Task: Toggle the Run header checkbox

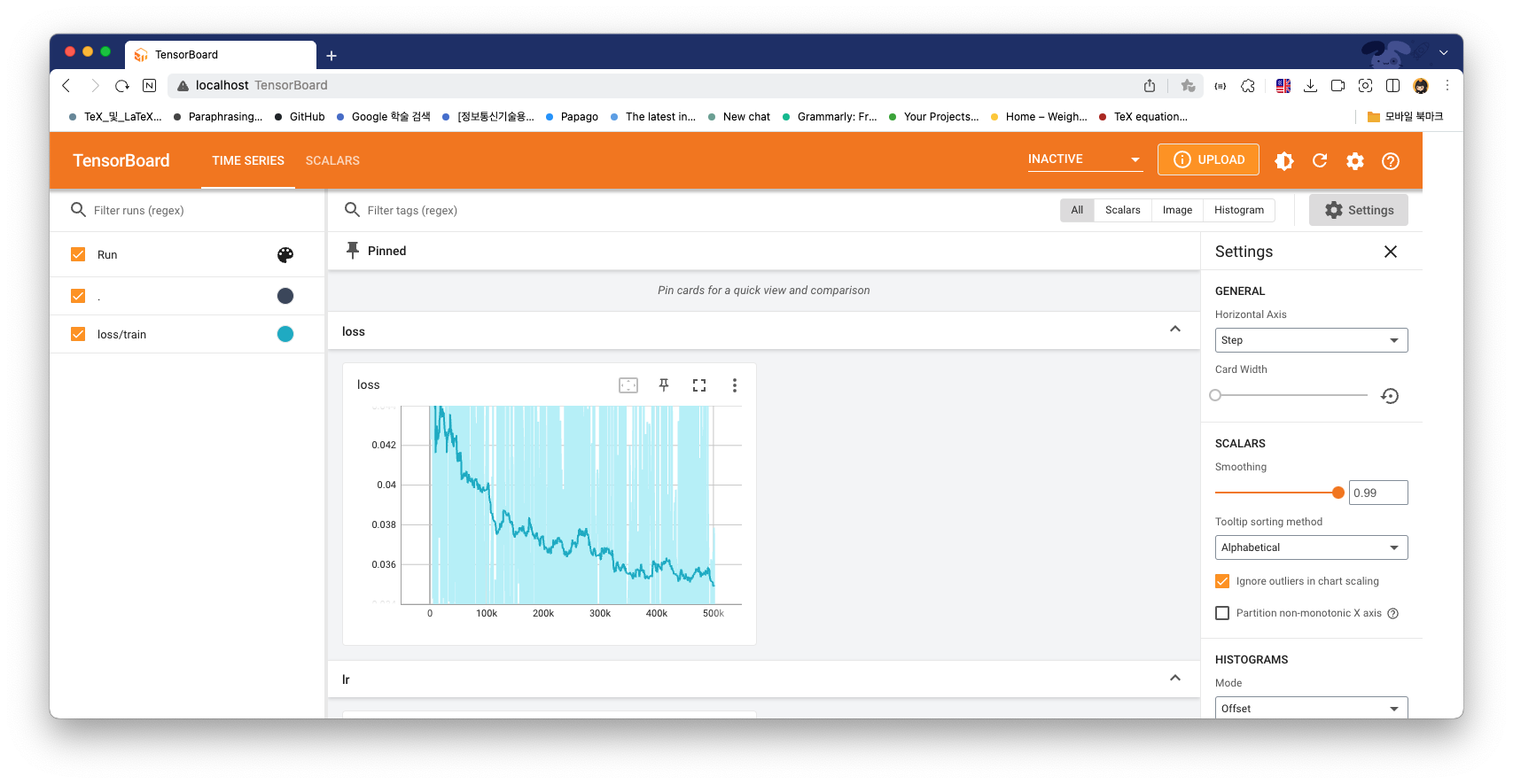Action: 78,255
